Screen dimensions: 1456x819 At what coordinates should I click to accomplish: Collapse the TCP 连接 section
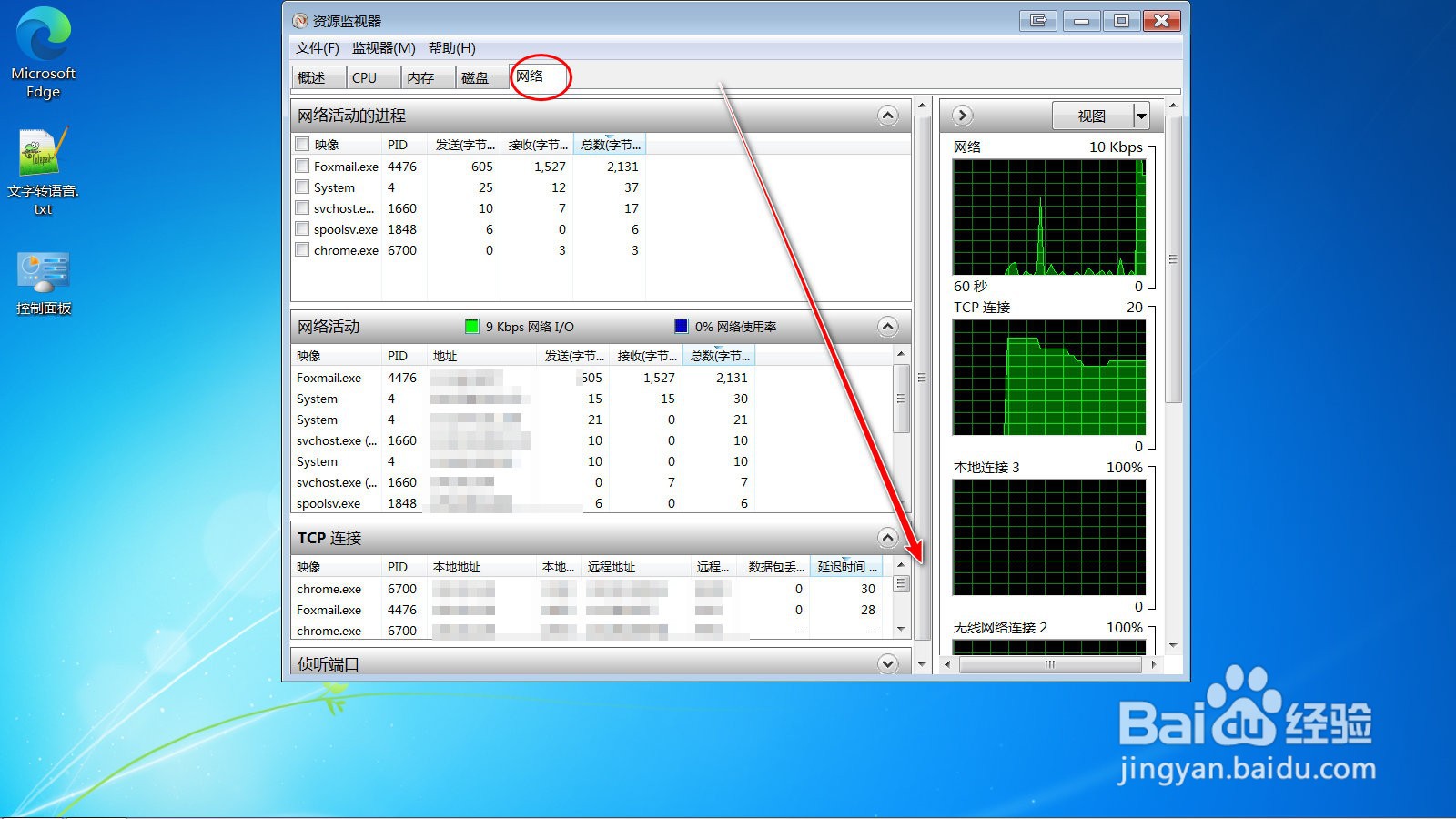tap(888, 537)
